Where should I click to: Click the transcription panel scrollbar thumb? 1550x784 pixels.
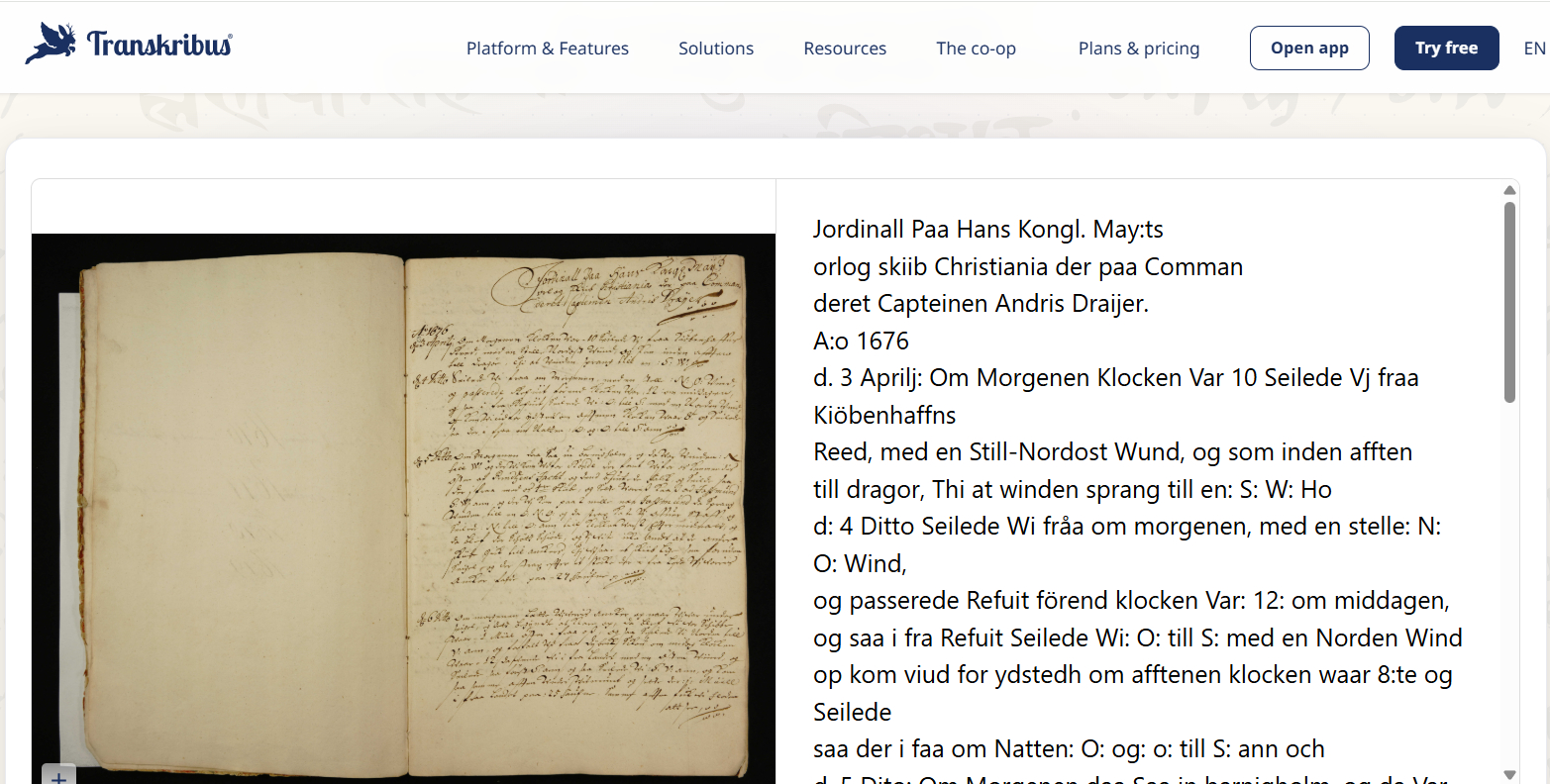tap(1509, 302)
